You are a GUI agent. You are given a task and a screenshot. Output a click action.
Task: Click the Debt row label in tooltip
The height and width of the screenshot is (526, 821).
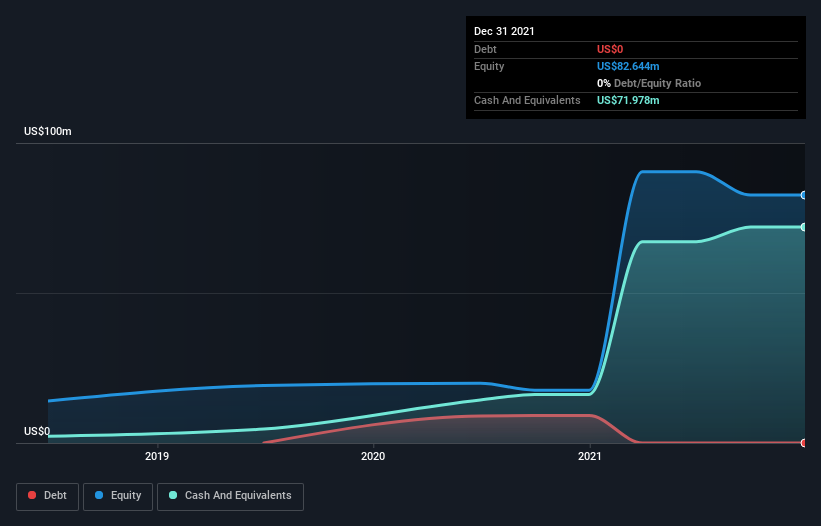pyautogui.click(x=485, y=49)
